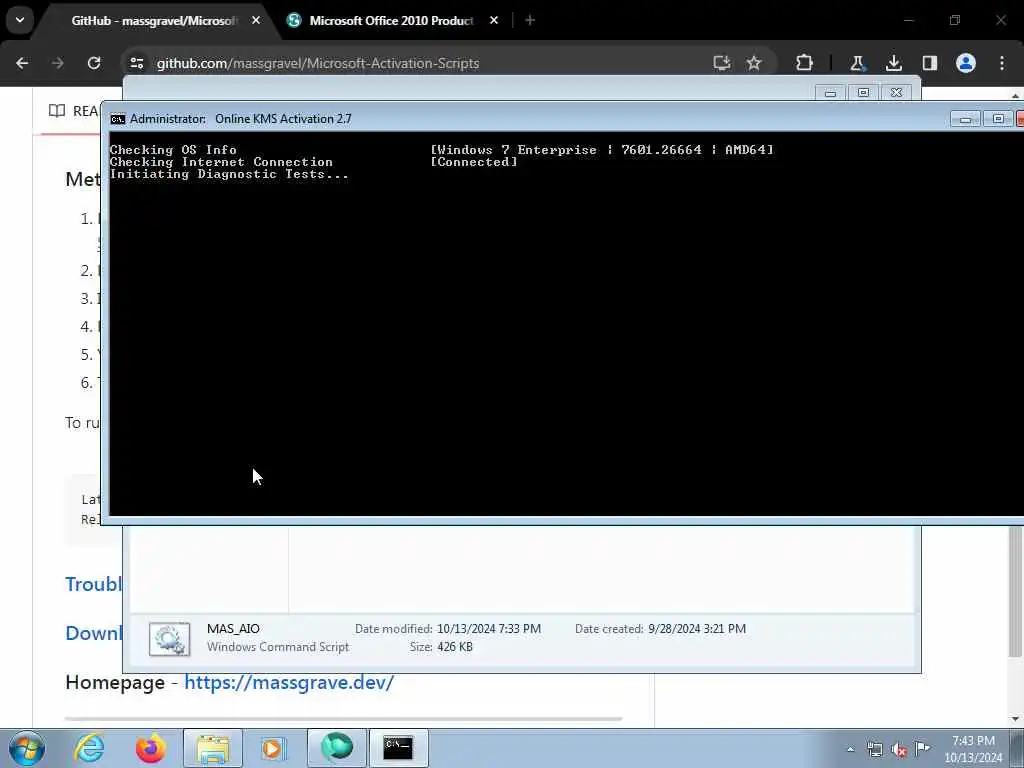Open Windows Explorer from taskbar
This screenshot has width=1024, height=768.
tap(213, 748)
